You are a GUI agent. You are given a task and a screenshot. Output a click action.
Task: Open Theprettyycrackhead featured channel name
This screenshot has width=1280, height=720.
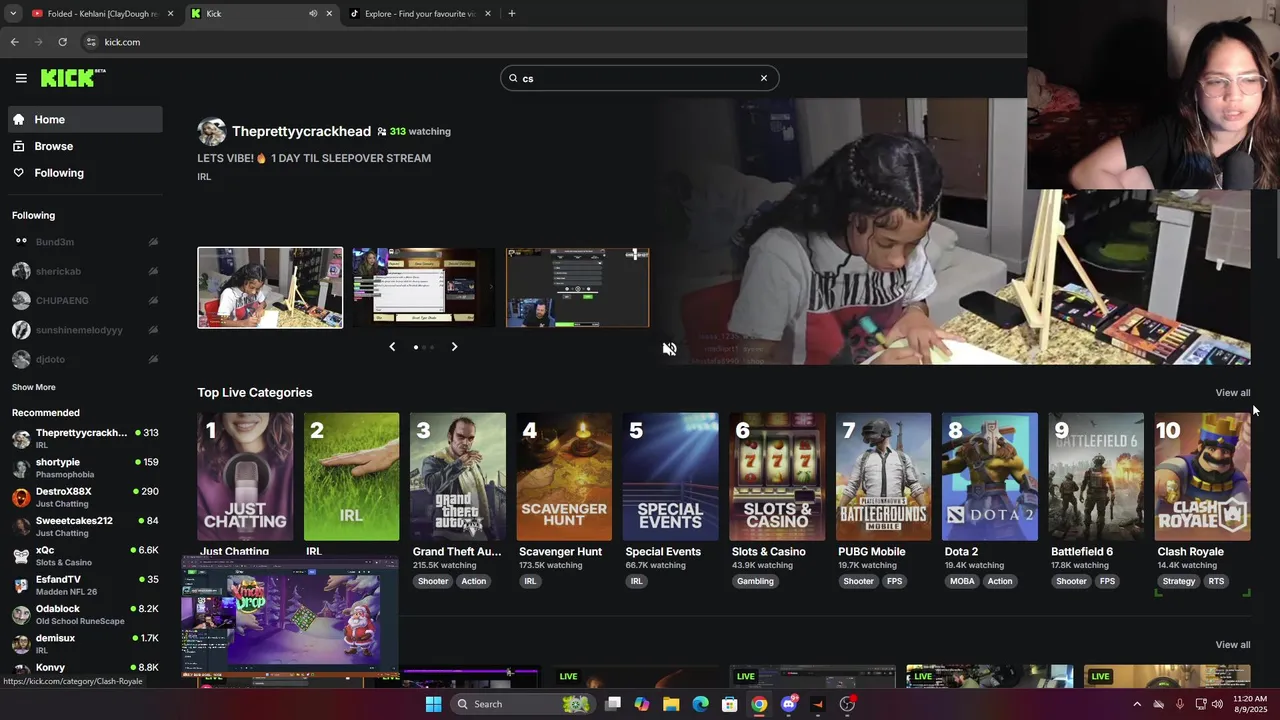tap(301, 131)
